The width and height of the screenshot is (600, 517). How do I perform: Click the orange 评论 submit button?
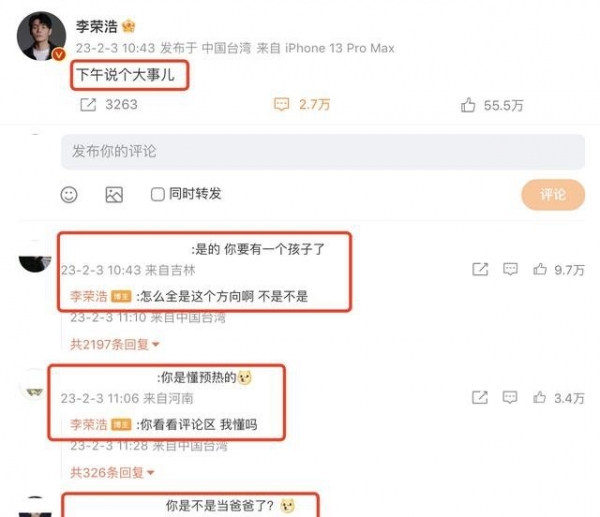point(553,194)
